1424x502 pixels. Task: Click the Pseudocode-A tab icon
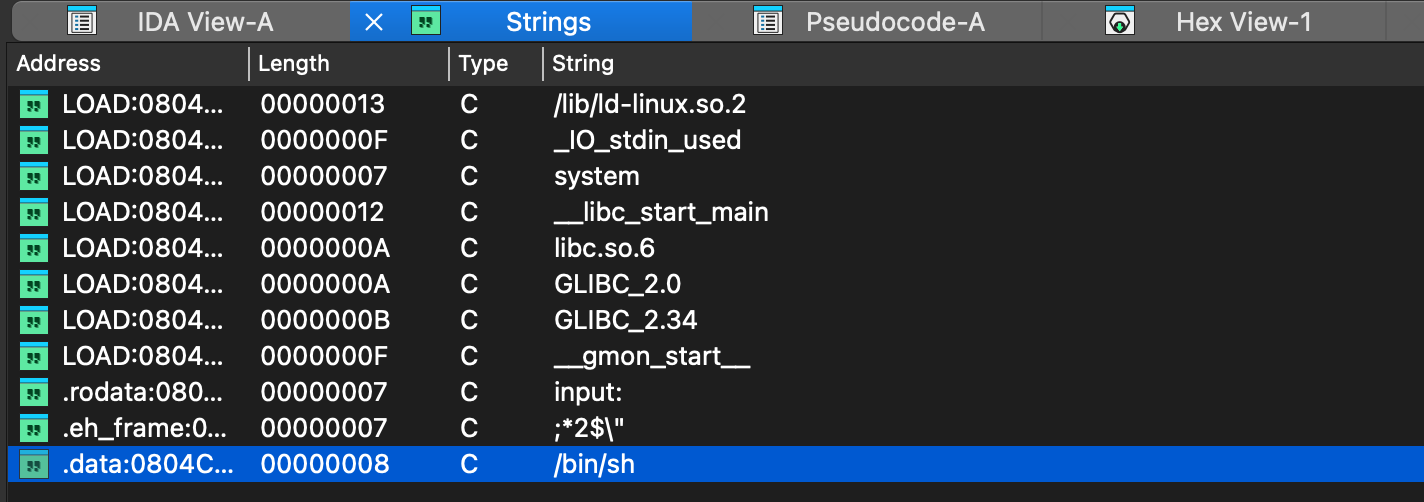coord(768,22)
